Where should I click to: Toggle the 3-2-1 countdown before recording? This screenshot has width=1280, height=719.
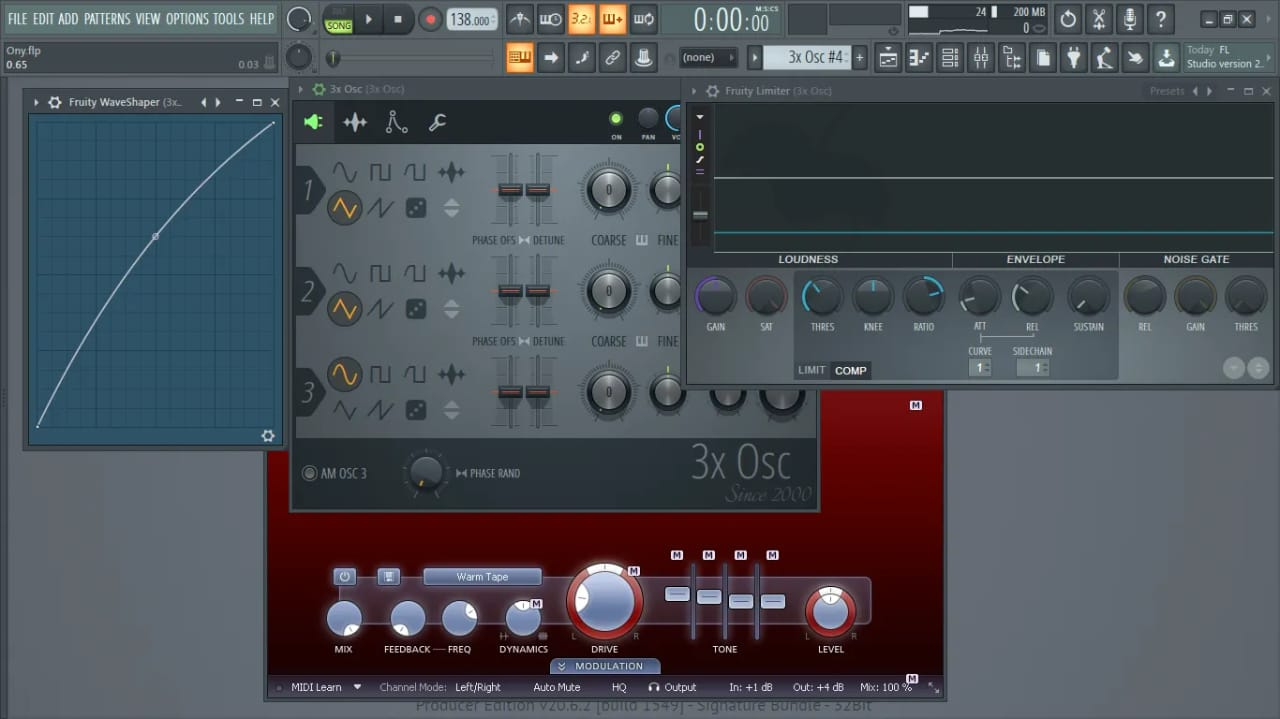tap(582, 19)
